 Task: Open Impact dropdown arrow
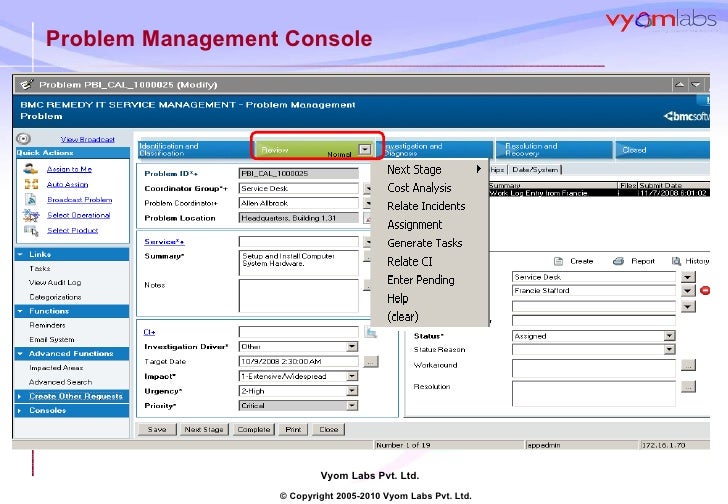(x=352, y=376)
